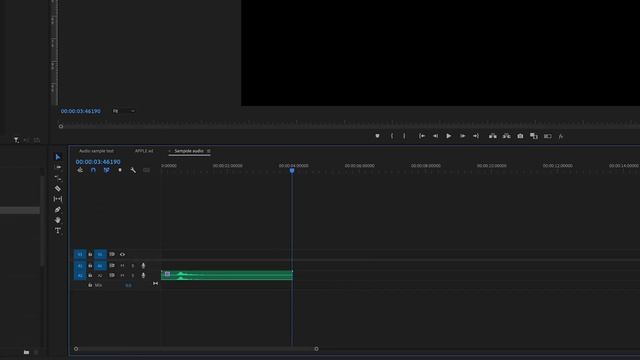This screenshot has height=360, width=640.
Task: Export frame with camera icon
Action: (520, 136)
